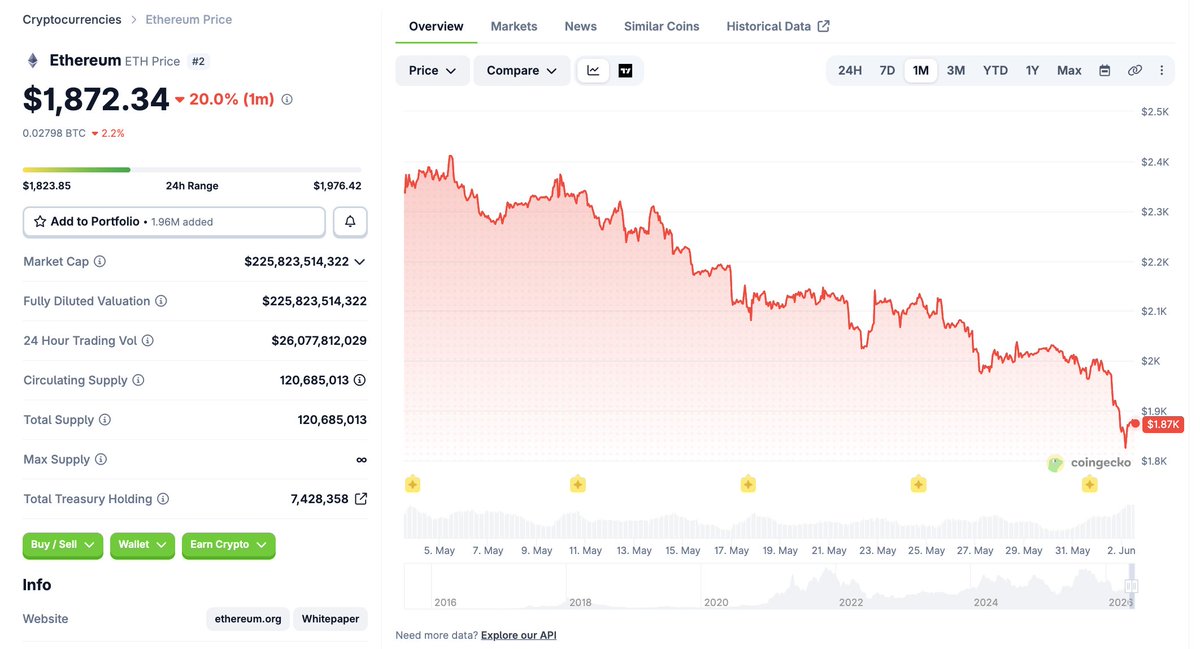1200x649 pixels.
Task: Click the yellow event marker near 31. May
Action: click(x=1089, y=484)
